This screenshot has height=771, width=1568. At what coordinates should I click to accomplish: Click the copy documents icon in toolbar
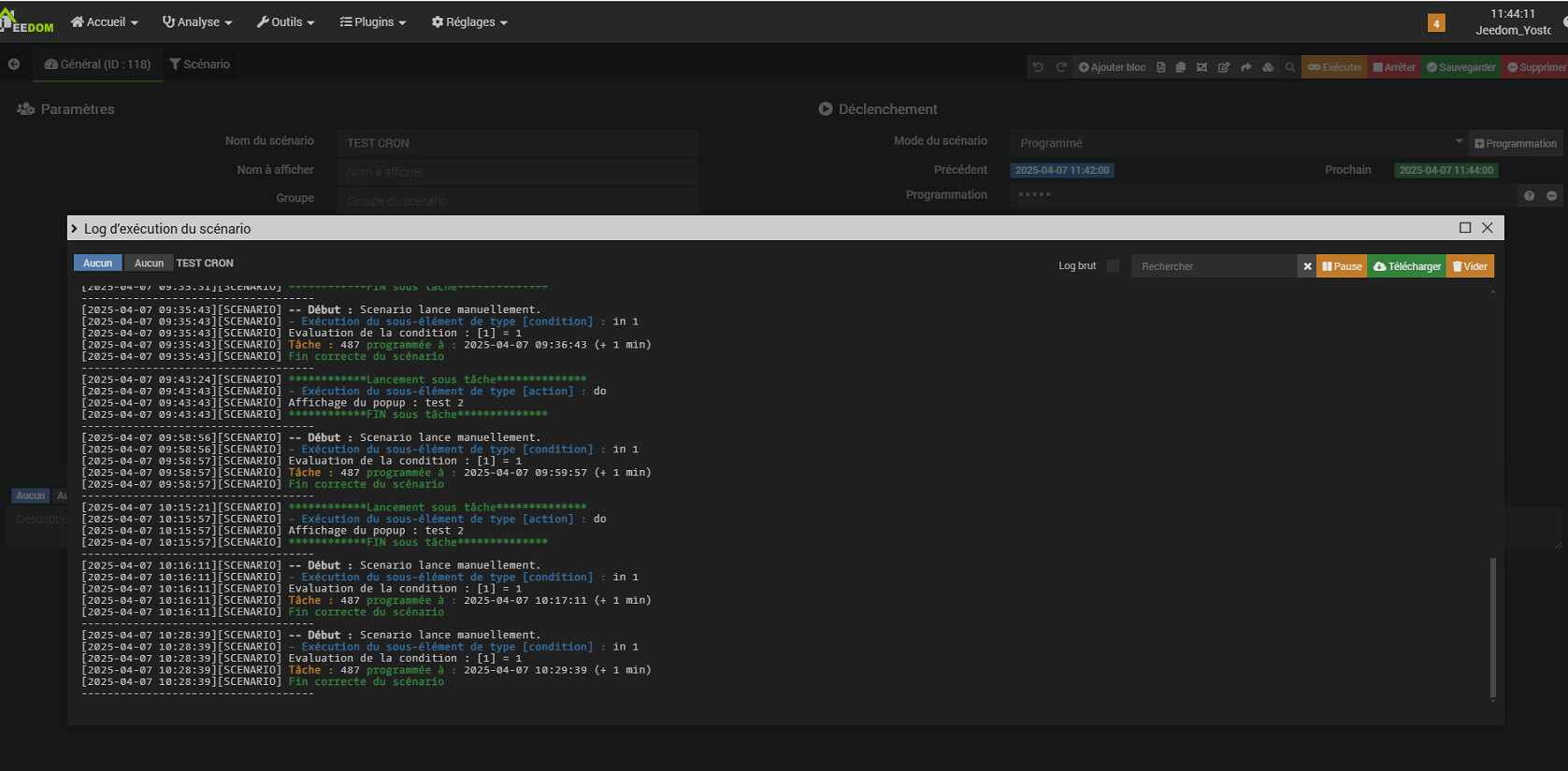1180,67
